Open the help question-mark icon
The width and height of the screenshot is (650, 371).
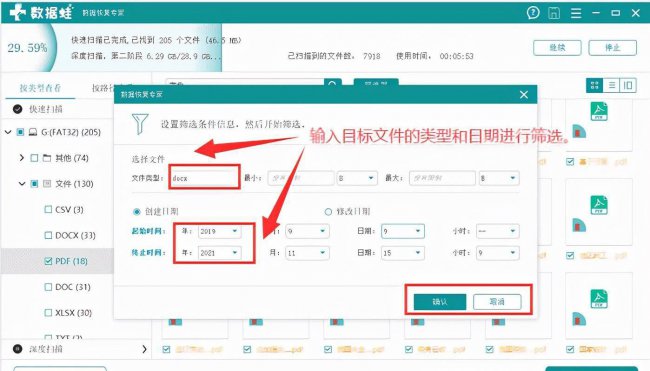tap(533, 13)
